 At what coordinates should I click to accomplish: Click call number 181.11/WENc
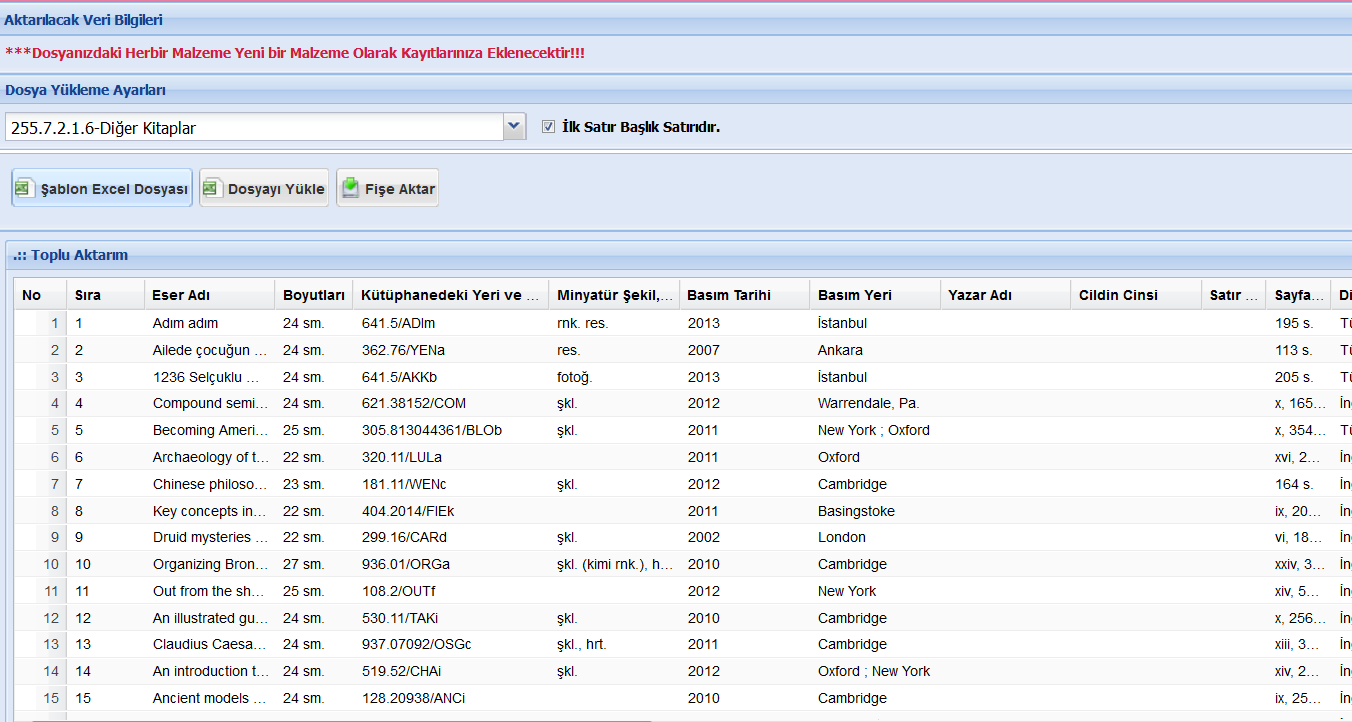point(403,484)
